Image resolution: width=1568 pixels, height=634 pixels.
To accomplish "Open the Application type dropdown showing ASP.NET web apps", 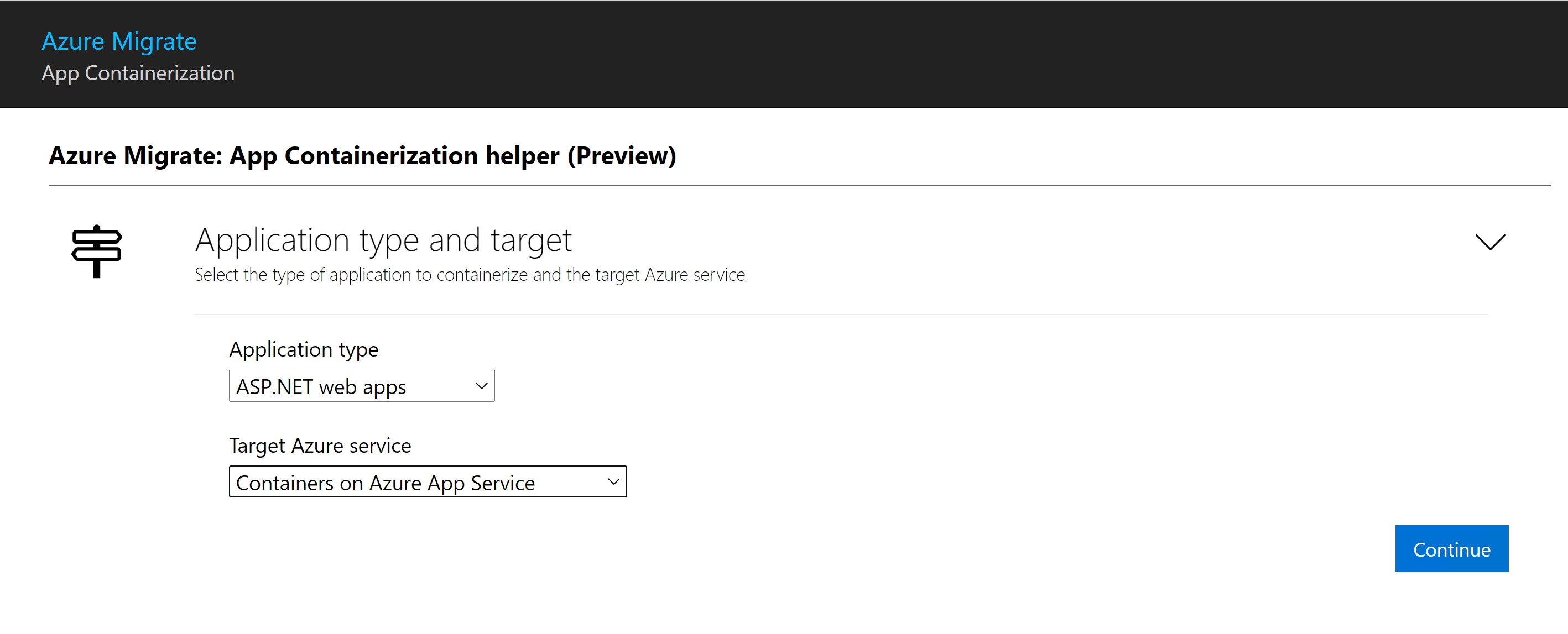I will click(362, 386).
